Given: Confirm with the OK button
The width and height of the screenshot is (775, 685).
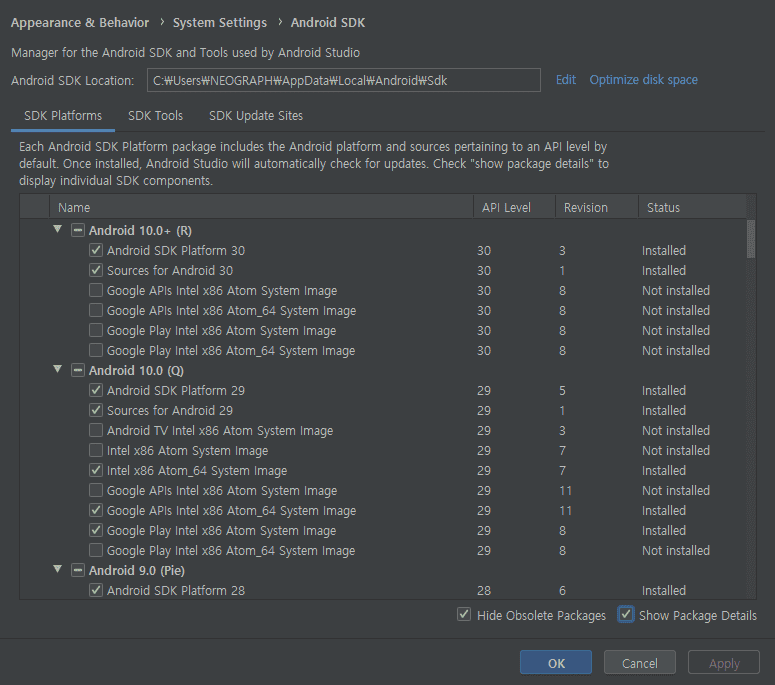Looking at the screenshot, I should (556, 663).
